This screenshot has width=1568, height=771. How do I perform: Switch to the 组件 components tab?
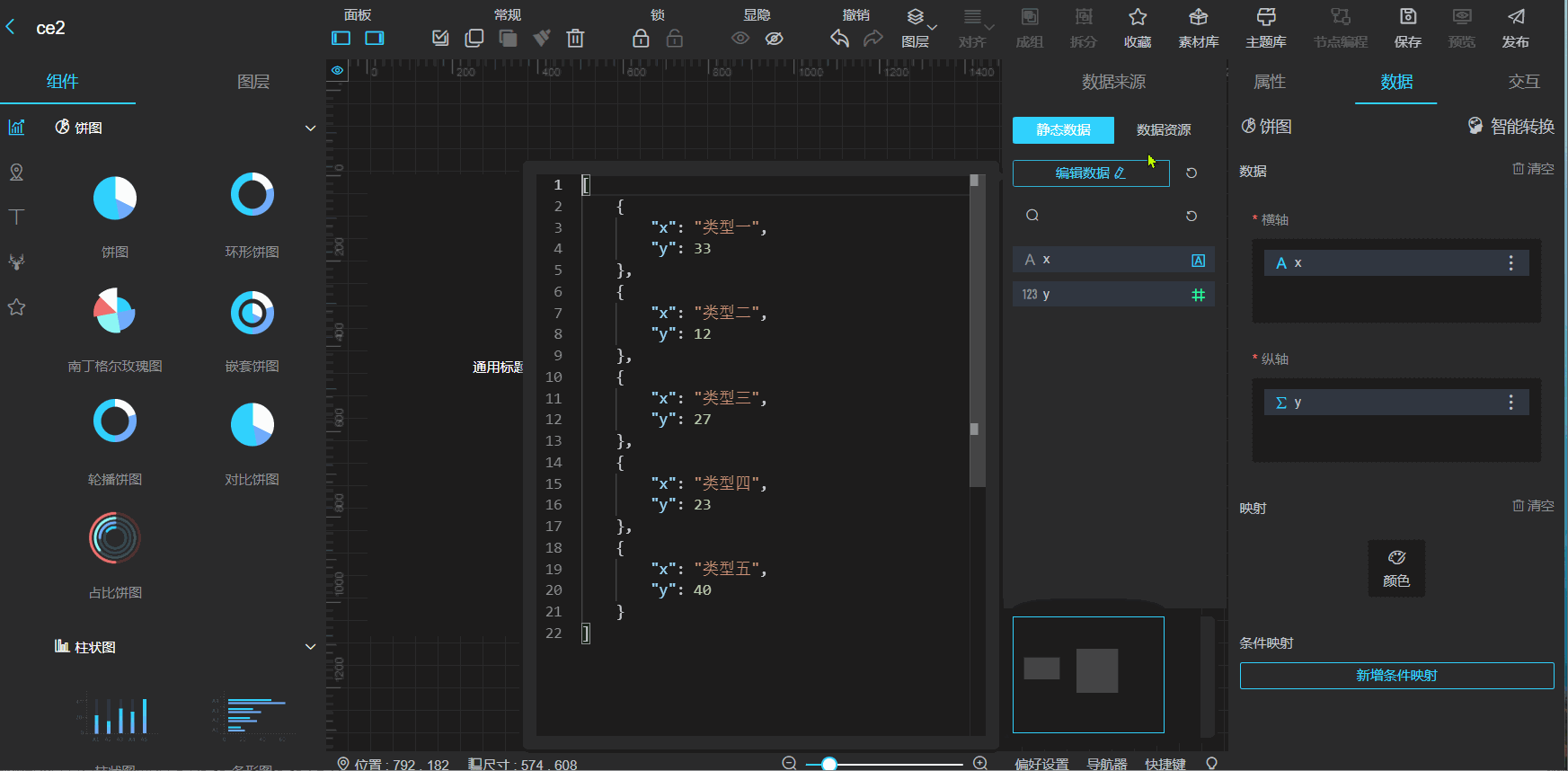62,81
